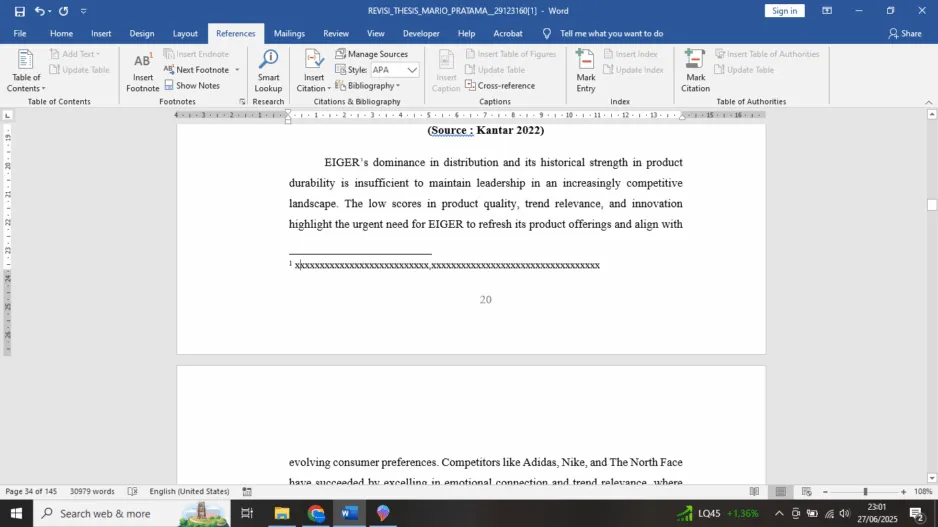Click the tab selector at ruler corner
Screen dimensions: 938x527
[x=7, y=115]
